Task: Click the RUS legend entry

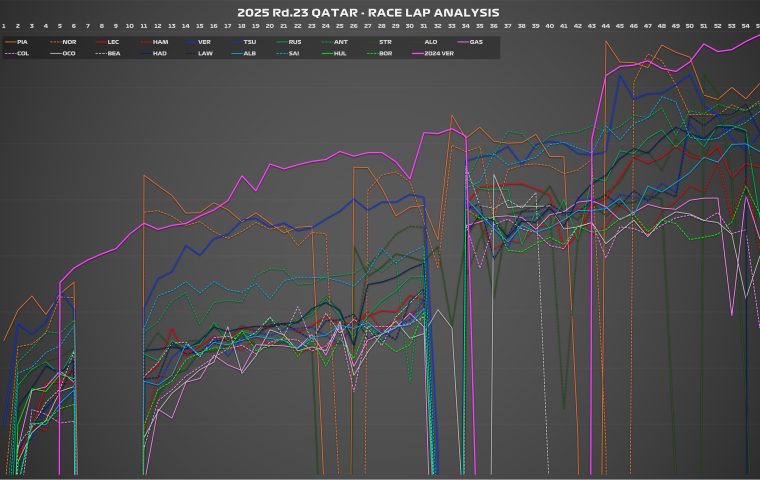Action: tap(295, 42)
